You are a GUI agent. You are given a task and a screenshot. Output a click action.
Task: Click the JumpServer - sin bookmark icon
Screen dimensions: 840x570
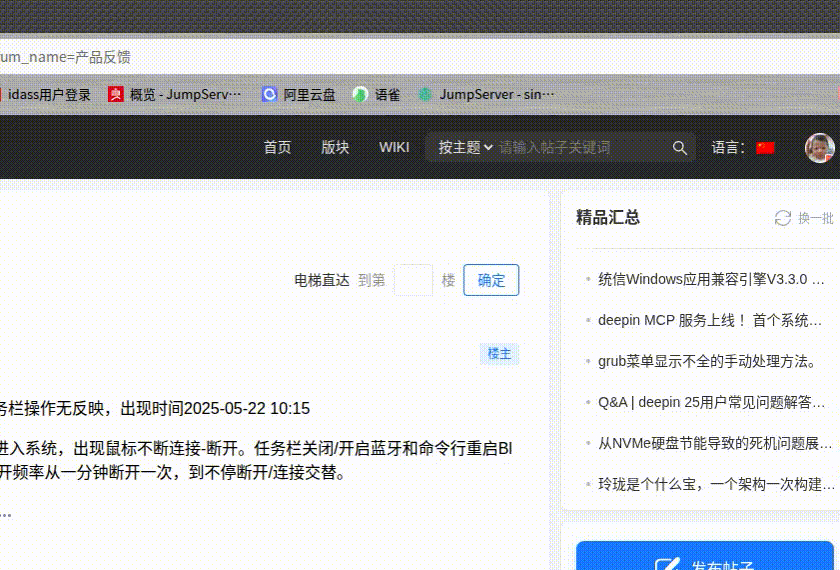click(x=425, y=95)
